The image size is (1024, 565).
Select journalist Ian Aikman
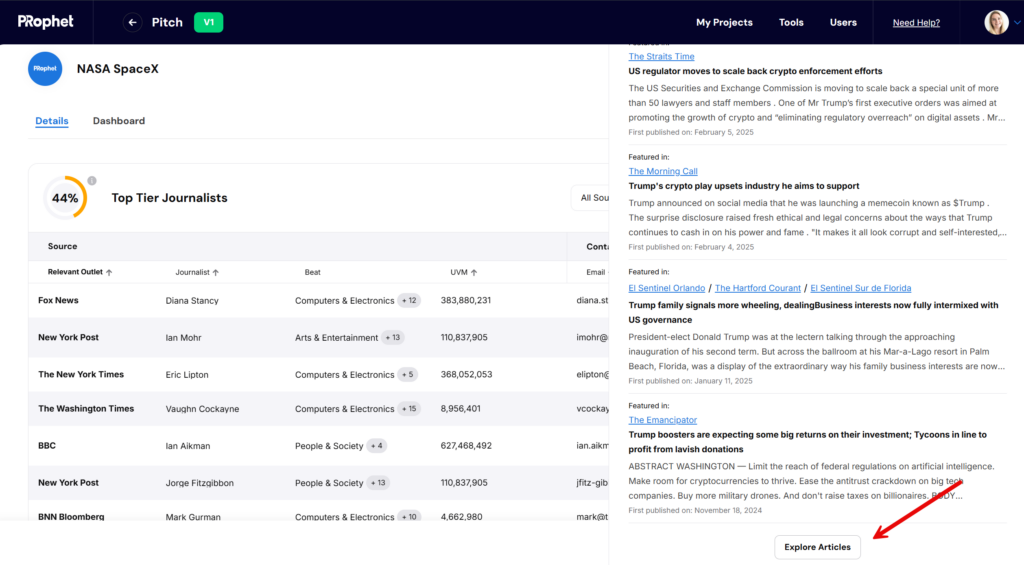tap(187, 446)
